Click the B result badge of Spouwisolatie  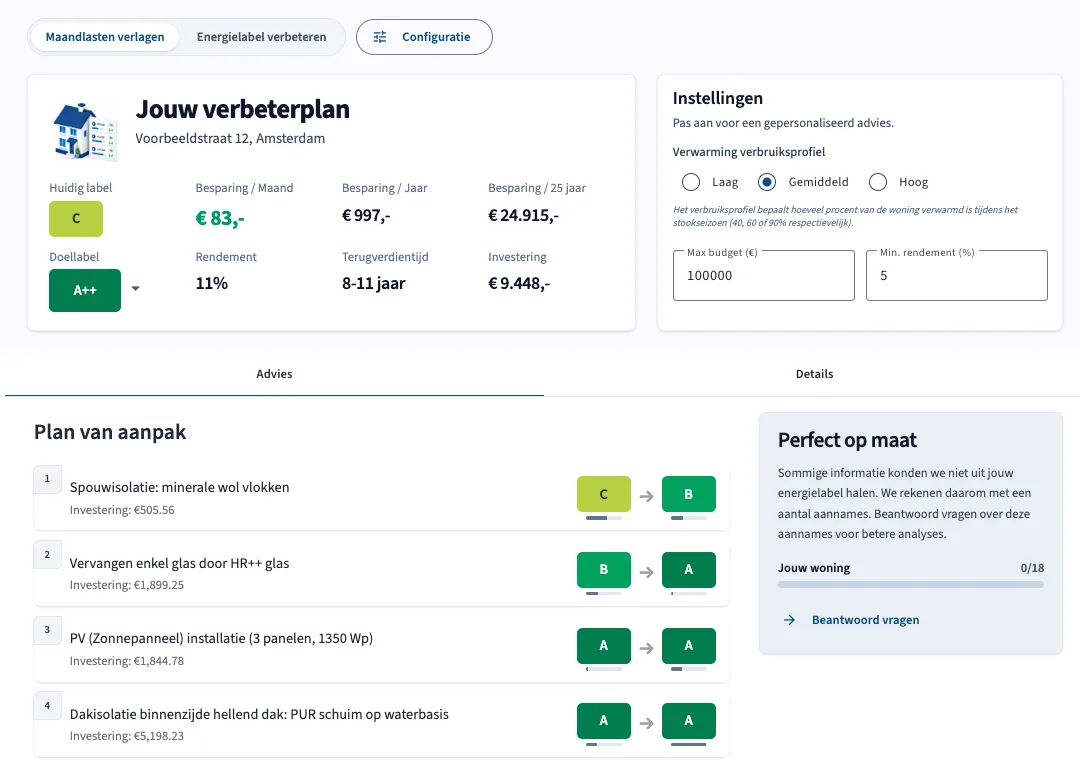pyautogui.click(x=688, y=494)
